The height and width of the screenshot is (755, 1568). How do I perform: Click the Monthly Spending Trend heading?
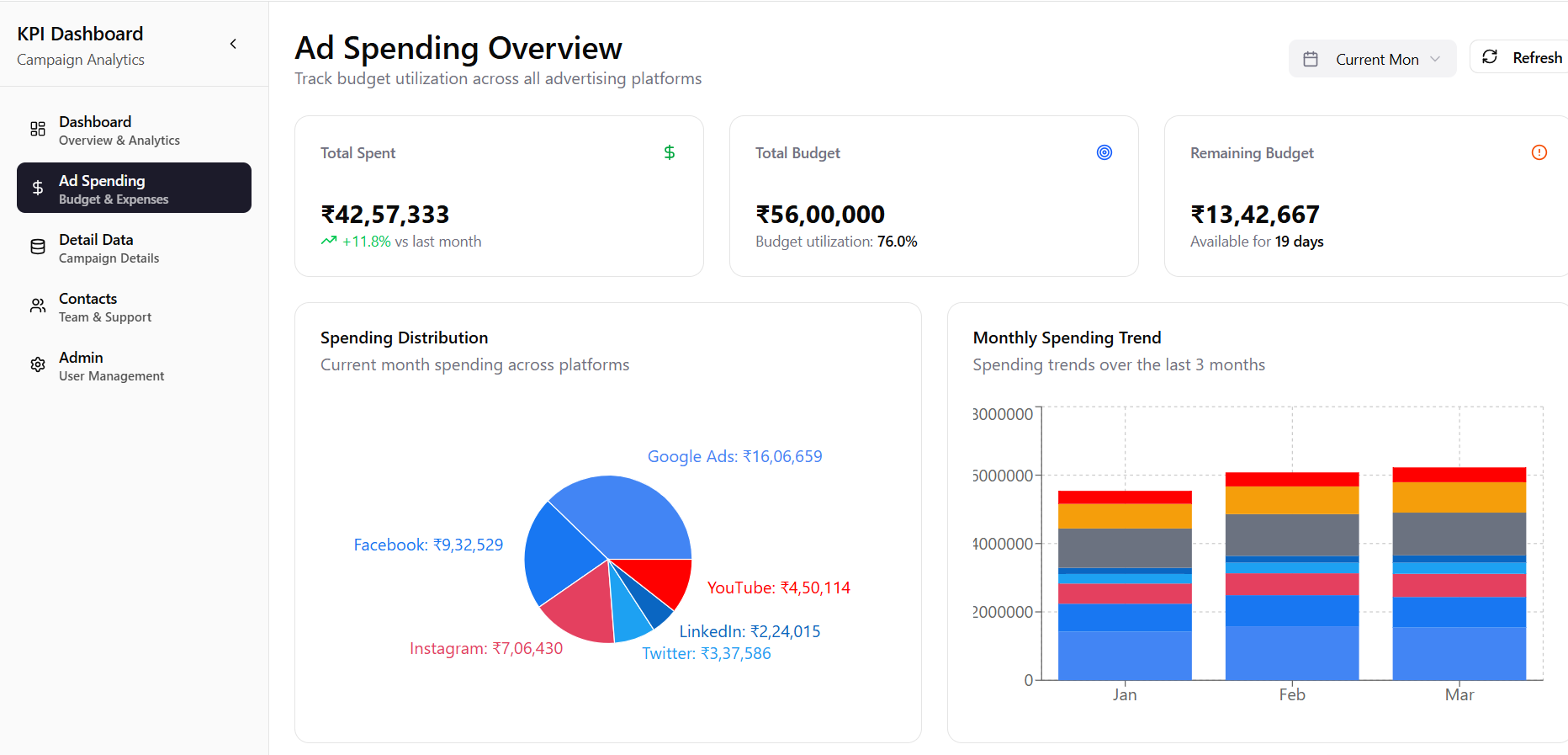tap(1067, 338)
